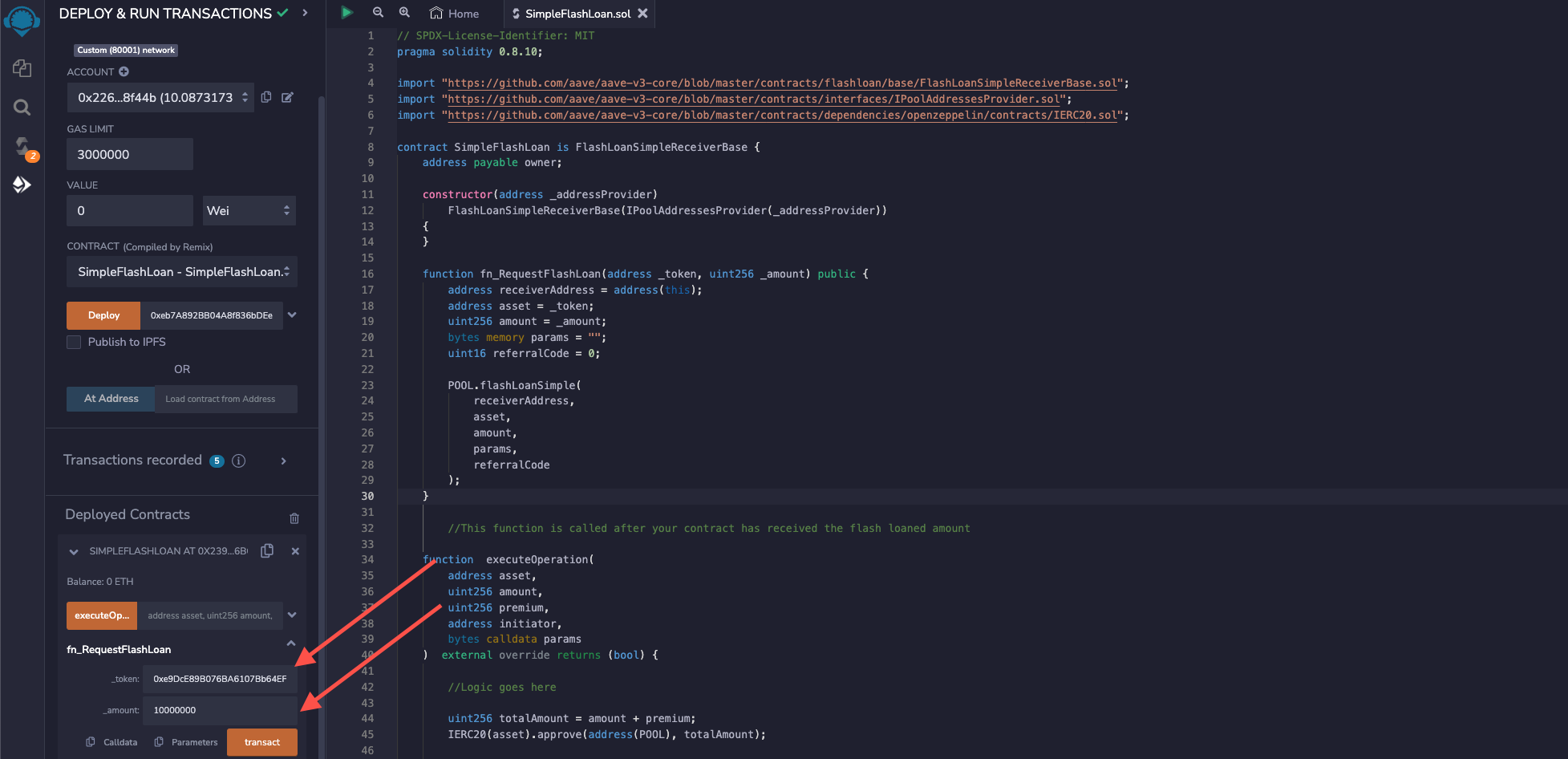Expand the Deploy constructor parameters chevron
This screenshot has width=1568, height=759.
pyautogui.click(x=292, y=315)
